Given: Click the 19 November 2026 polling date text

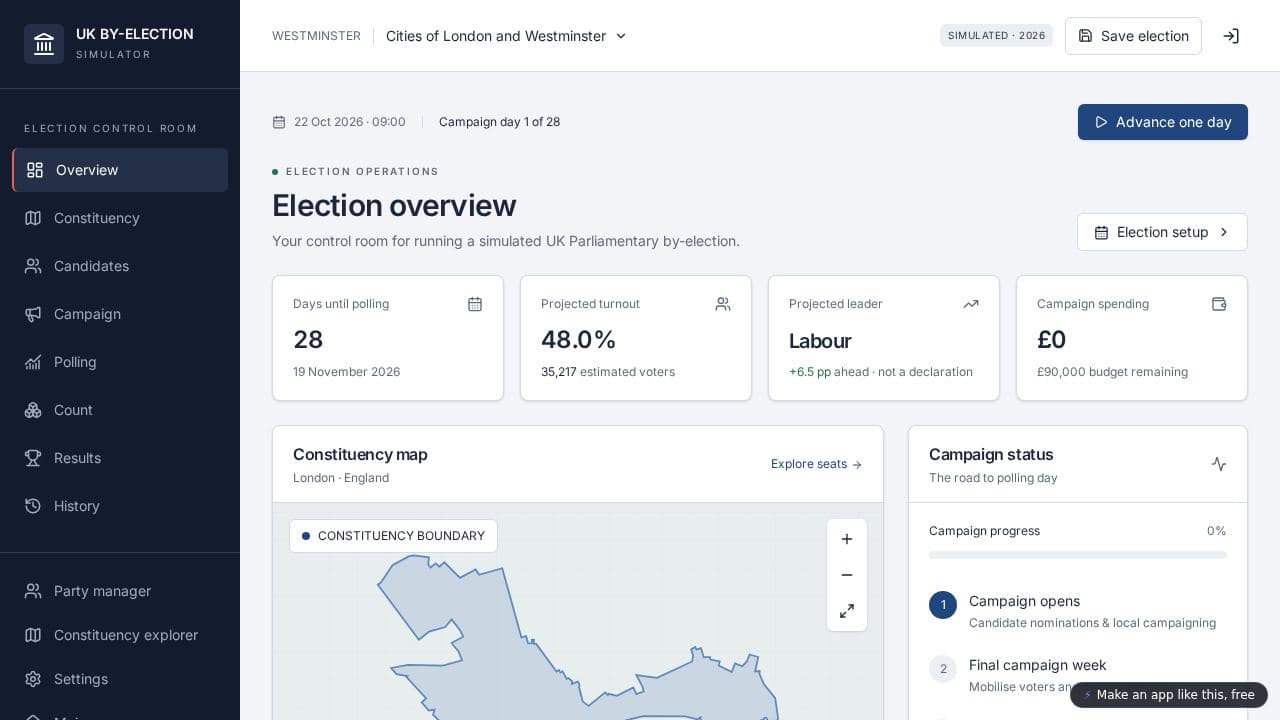Looking at the screenshot, I should pyautogui.click(x=346, y=372).
